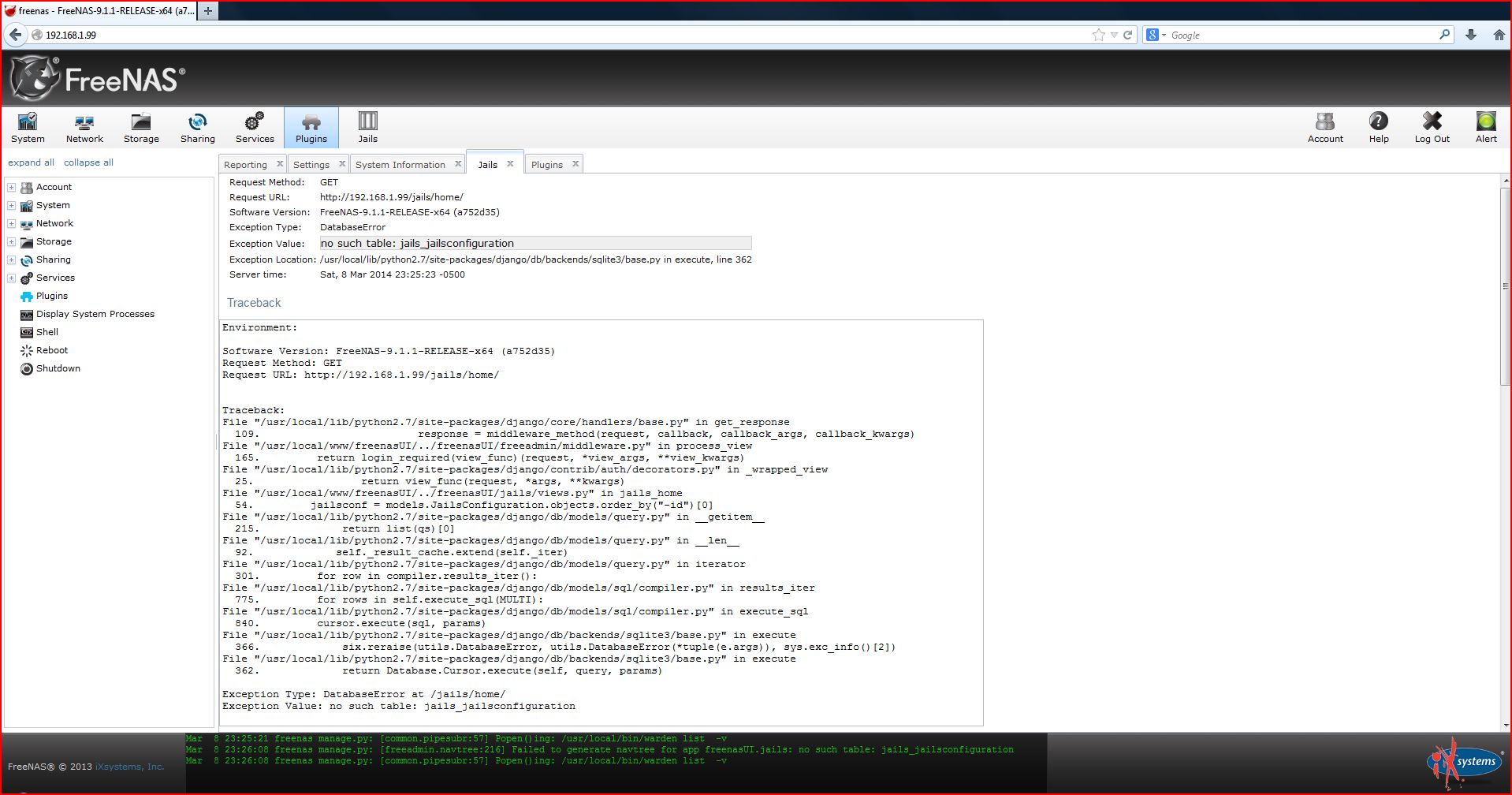This screenshot has height=795, width=1512.
Task: Click Shutdown in the sidebar tree
Action: [58, 368]
